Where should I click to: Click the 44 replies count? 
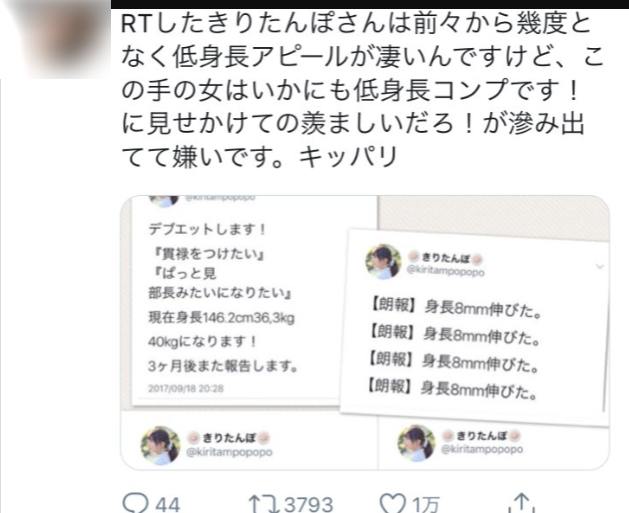[168, 505]
